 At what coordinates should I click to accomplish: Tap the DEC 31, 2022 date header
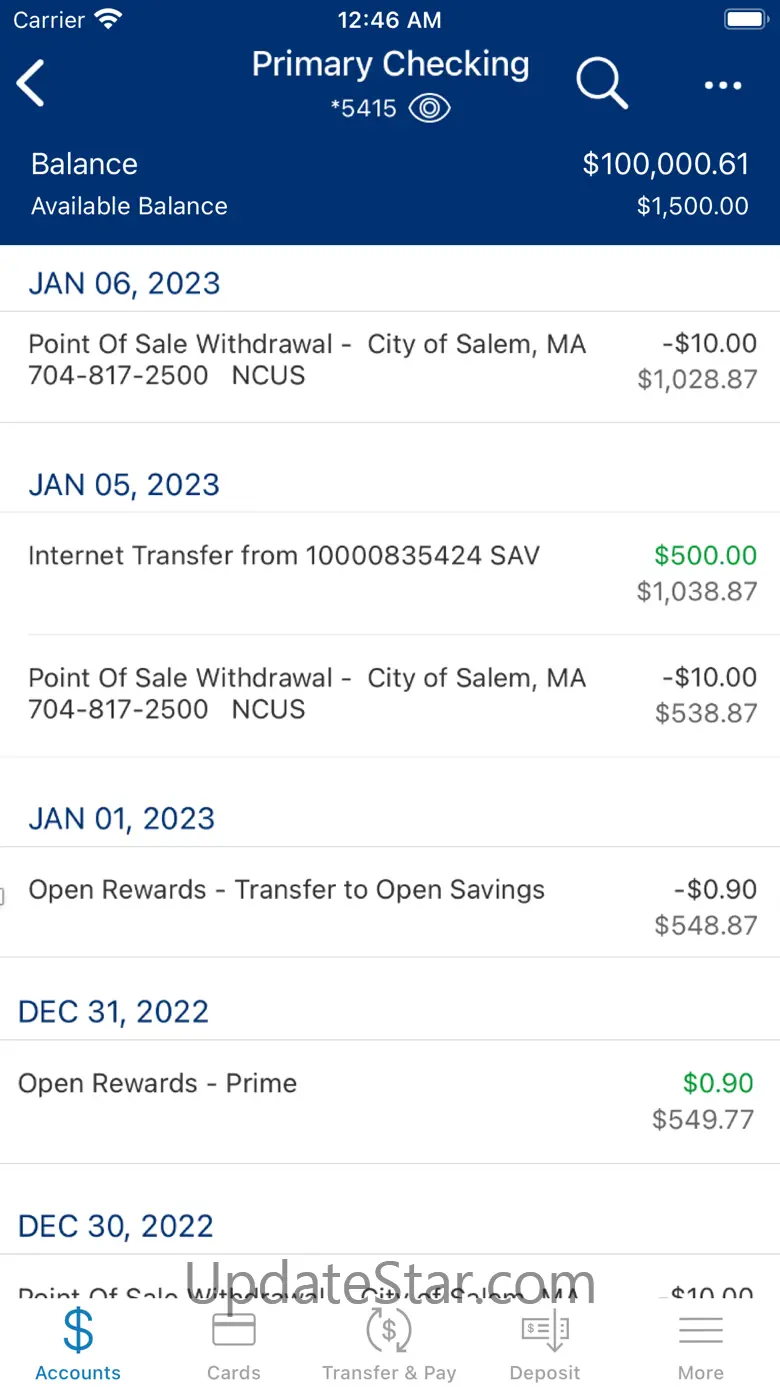click(113, 1012)
